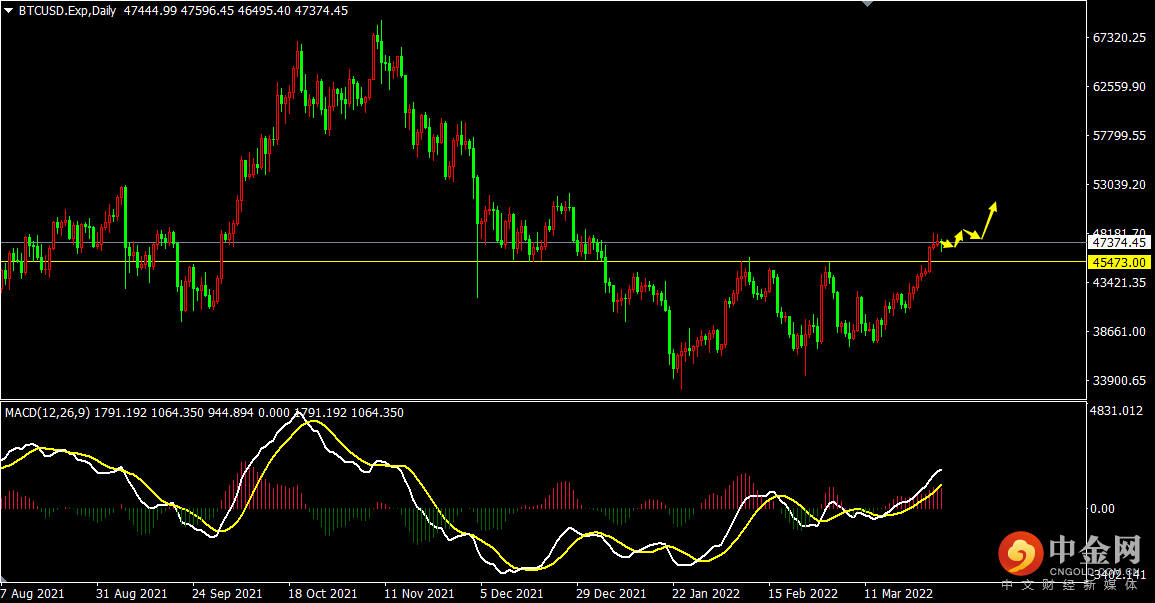Select the yellow 45473.00 price tag

coord(1118,262)
